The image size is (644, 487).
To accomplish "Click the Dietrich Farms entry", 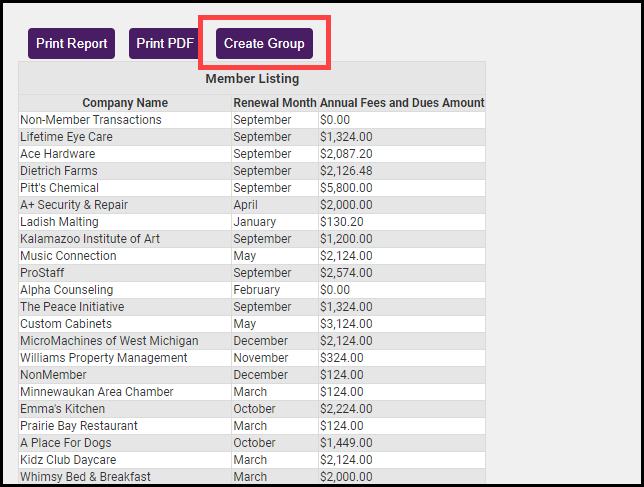I will coord(59,171).
